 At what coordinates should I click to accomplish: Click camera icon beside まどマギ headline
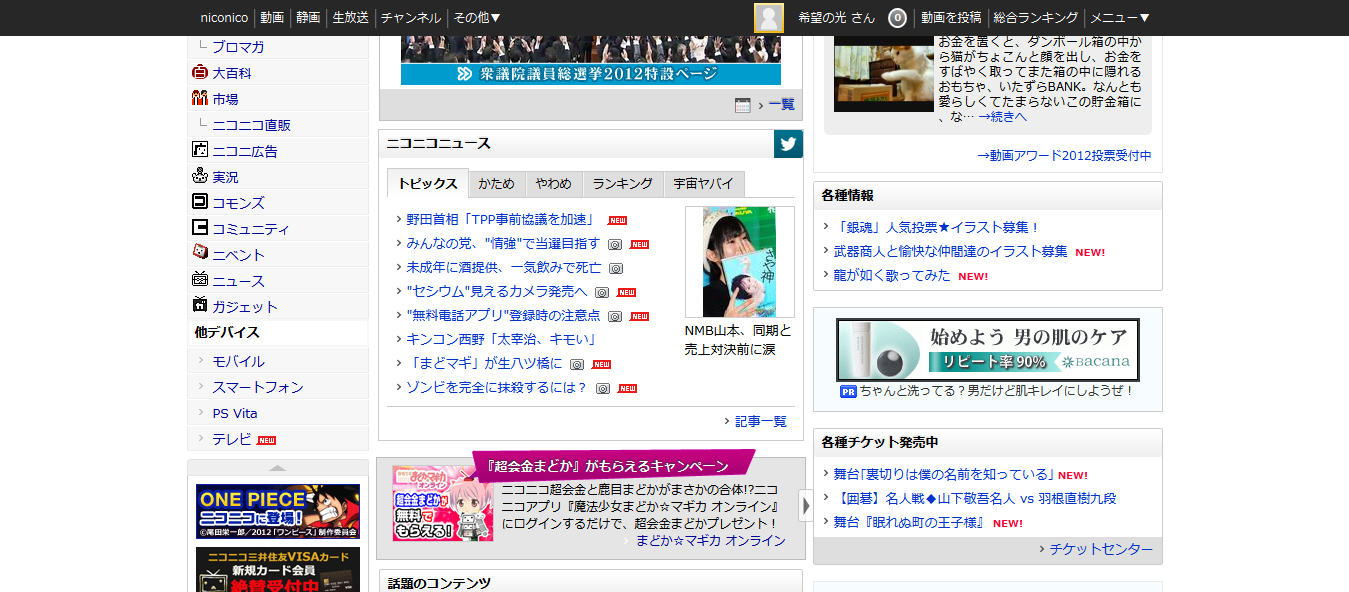[x=577, y=364]
